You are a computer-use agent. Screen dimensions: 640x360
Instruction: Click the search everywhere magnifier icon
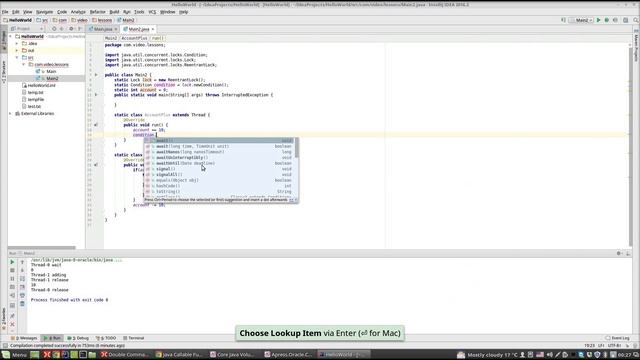[636, 20]
